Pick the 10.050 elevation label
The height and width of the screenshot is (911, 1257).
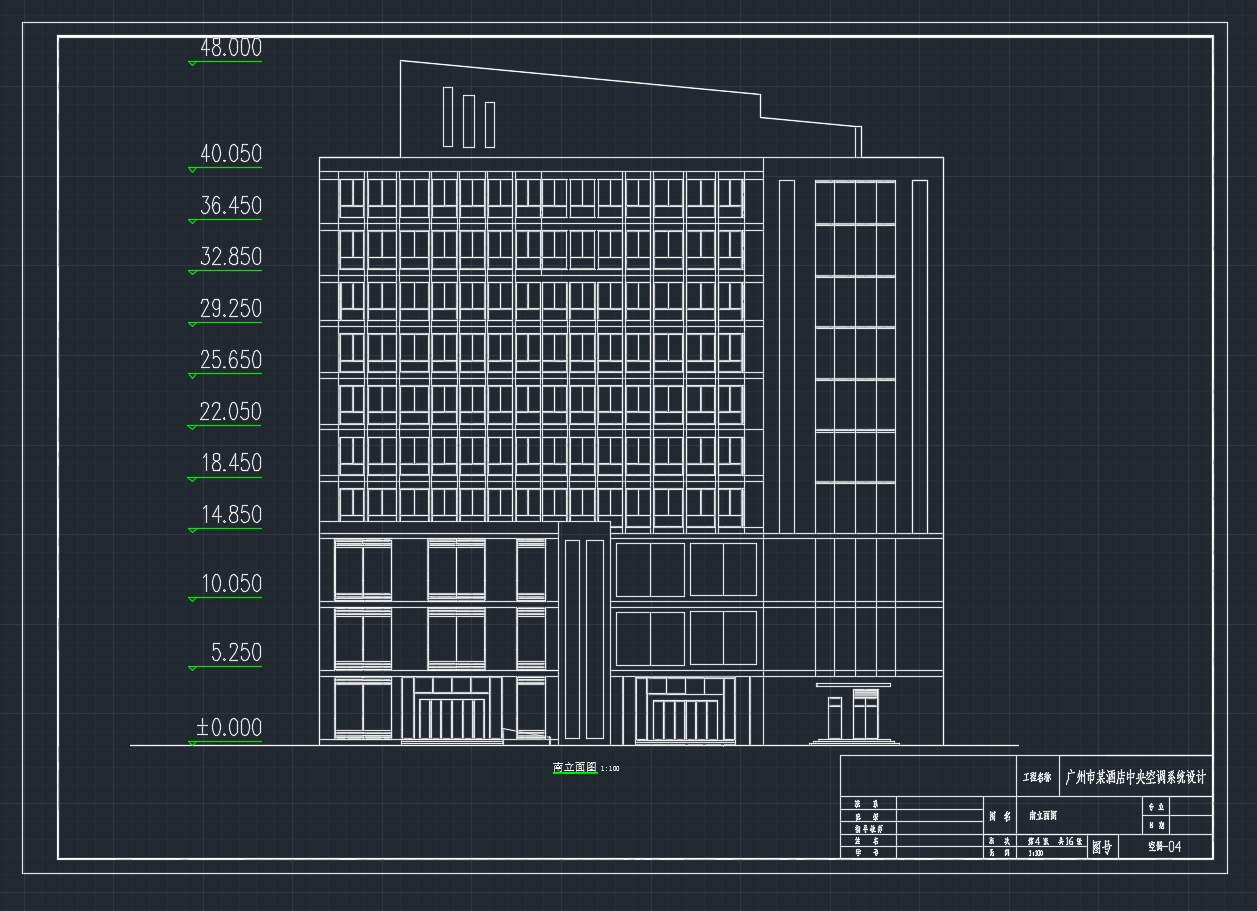[230, 584]
